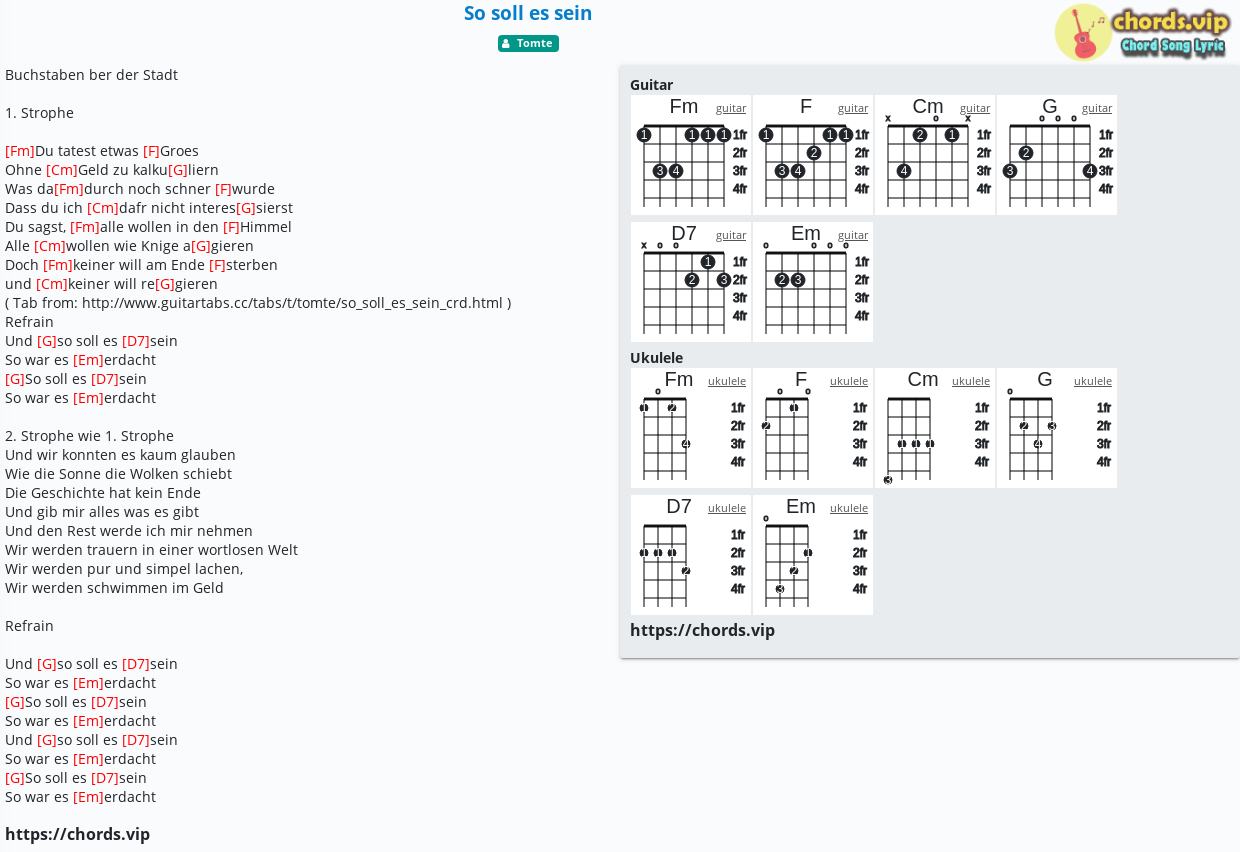The width and height of the screenshot is (1240, 852).
Task: Select the Em guitar chord diagram
Action: [x=813, y=282]
